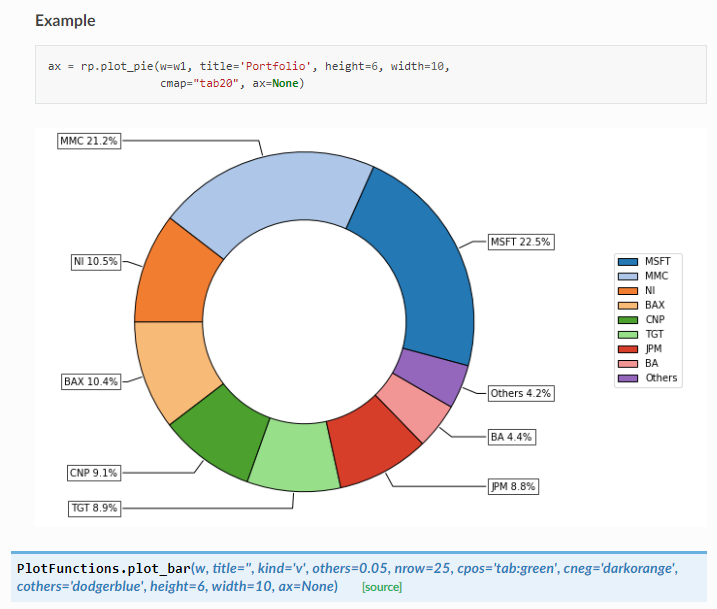Click the 'TGT 8.9%' chart label
This screenshot has width=717, height=609.
click(95, 508)
